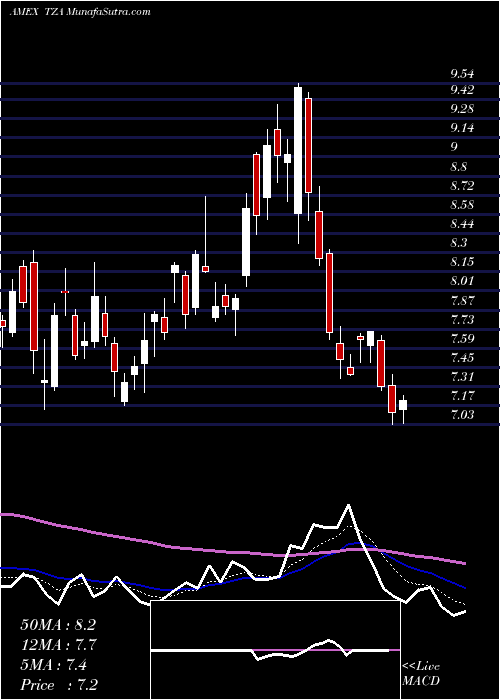Click the 7.45 price axis label
This screenshot has width=500, height=700.
click(x=462, y=357)
